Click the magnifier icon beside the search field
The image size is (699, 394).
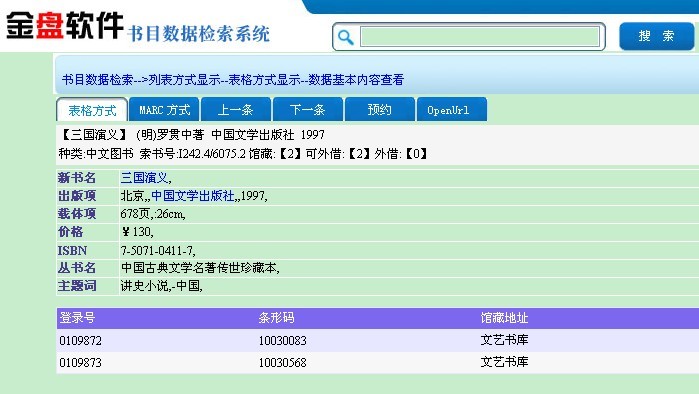coord(345,37)
